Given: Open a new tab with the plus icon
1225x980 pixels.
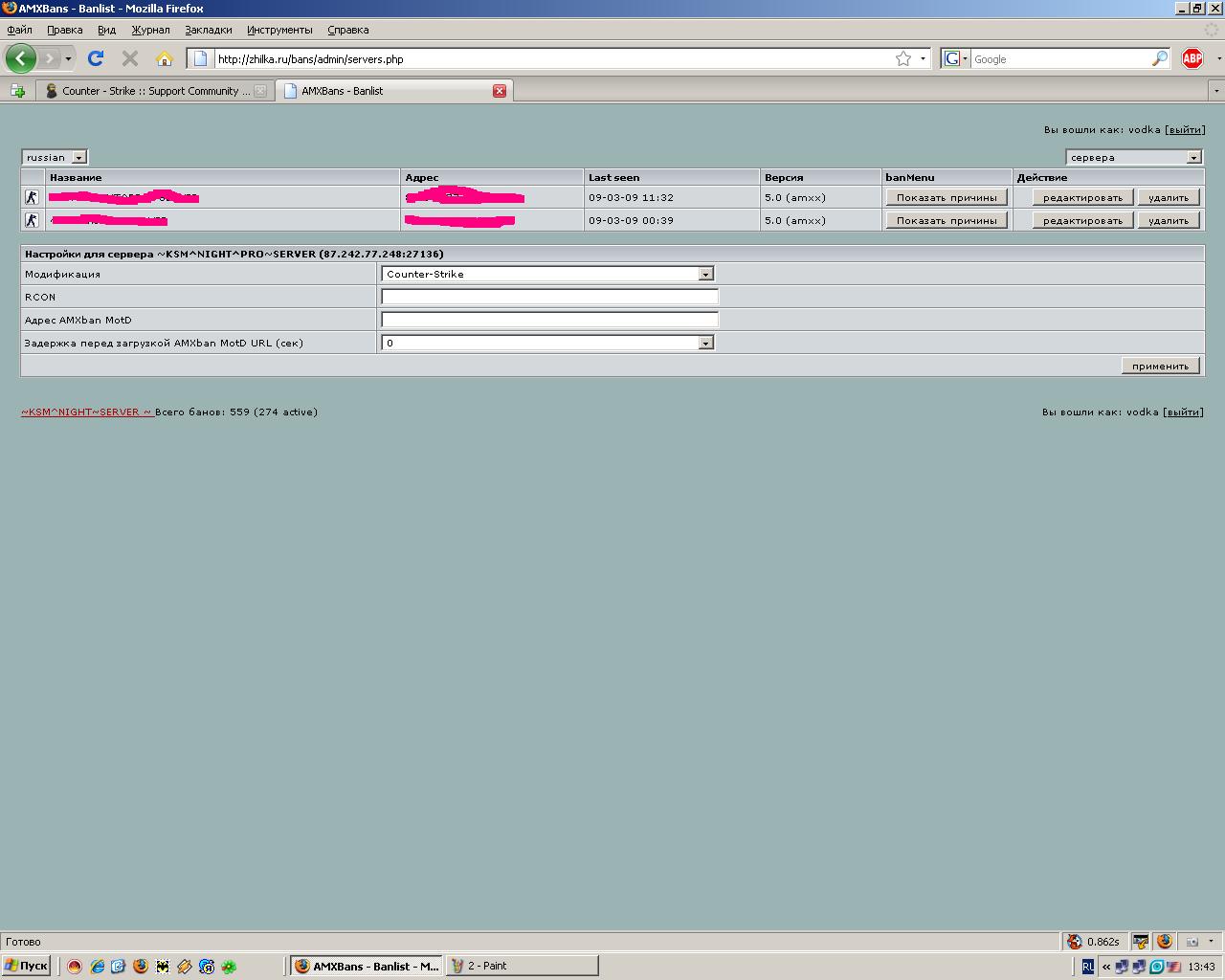Looking at the screenshot, I should pos(17,91).
